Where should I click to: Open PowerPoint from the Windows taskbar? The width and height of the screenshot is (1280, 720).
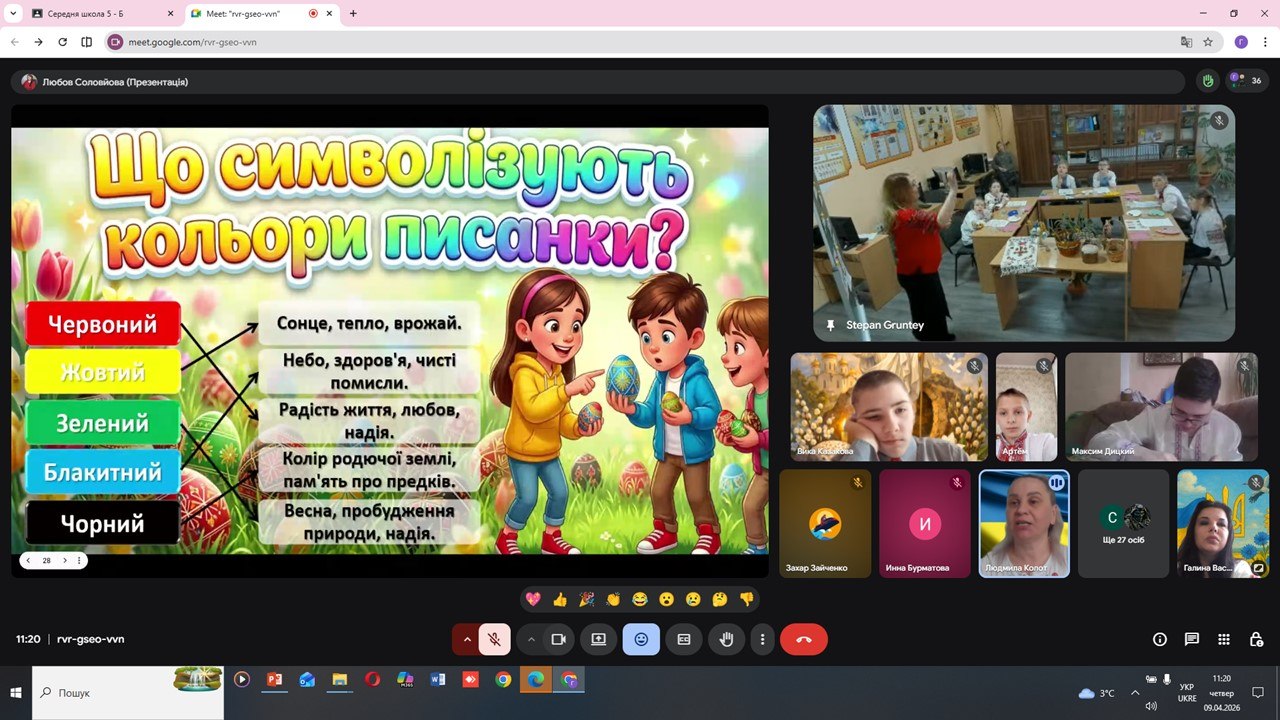274,679
